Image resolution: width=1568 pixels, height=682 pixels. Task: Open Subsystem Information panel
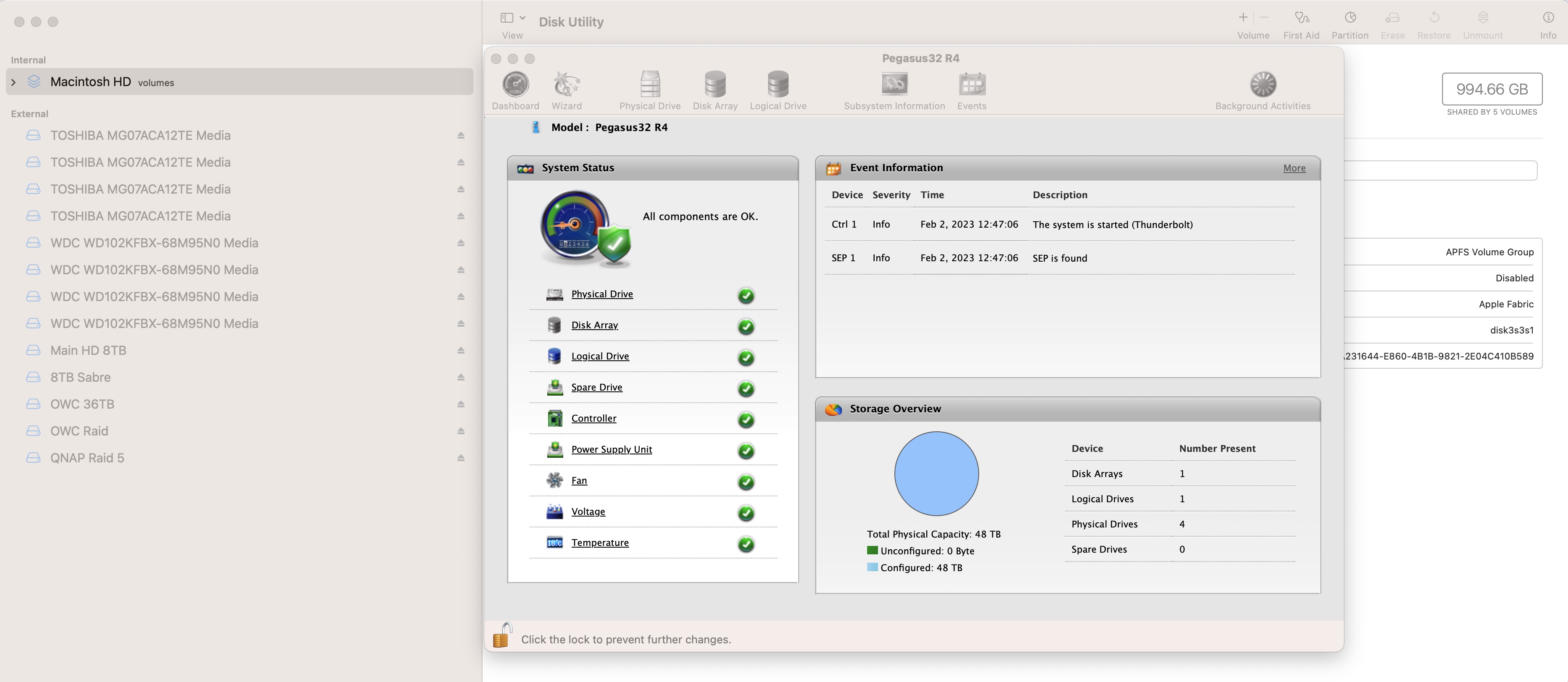pos(894,85)
